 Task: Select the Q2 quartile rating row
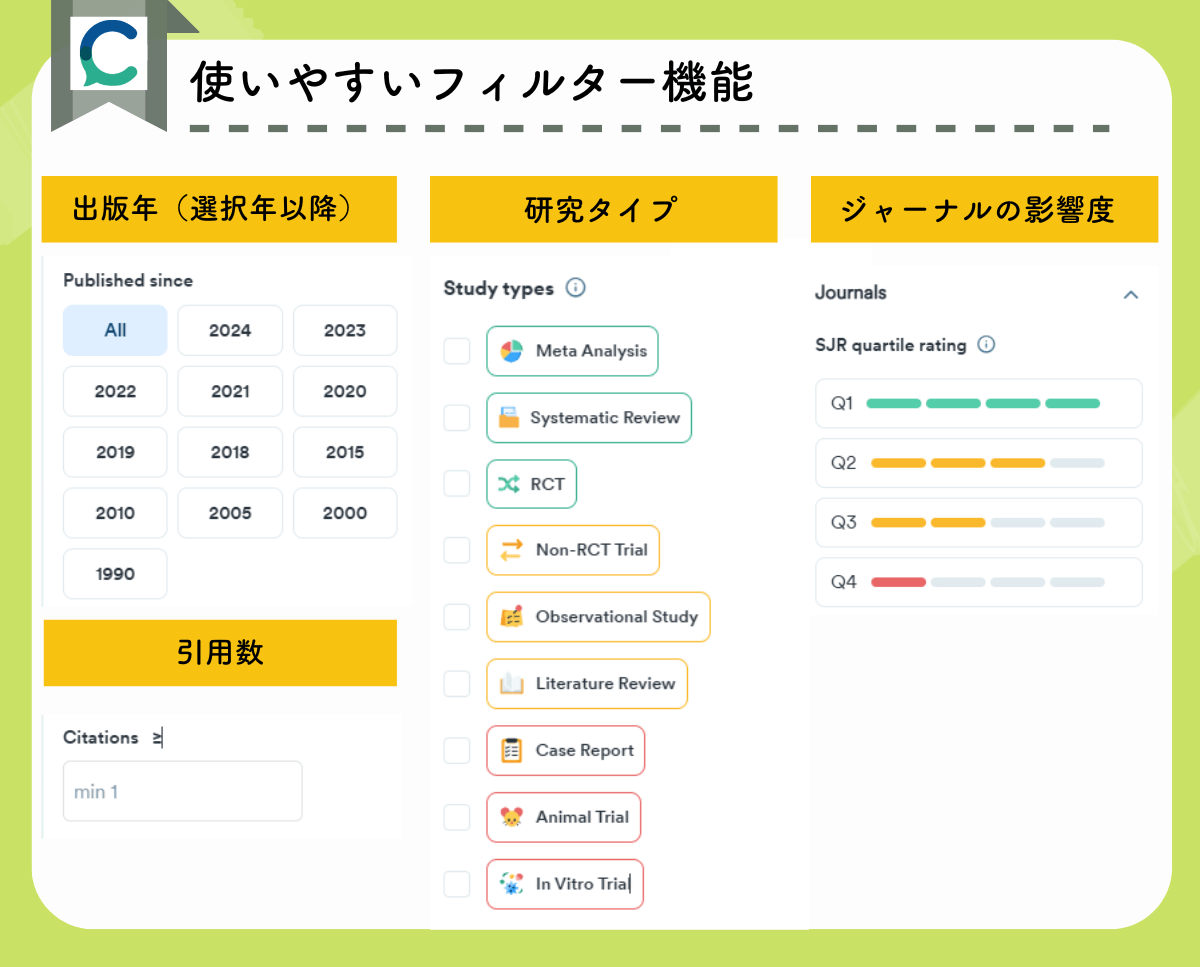coord(979,463)
